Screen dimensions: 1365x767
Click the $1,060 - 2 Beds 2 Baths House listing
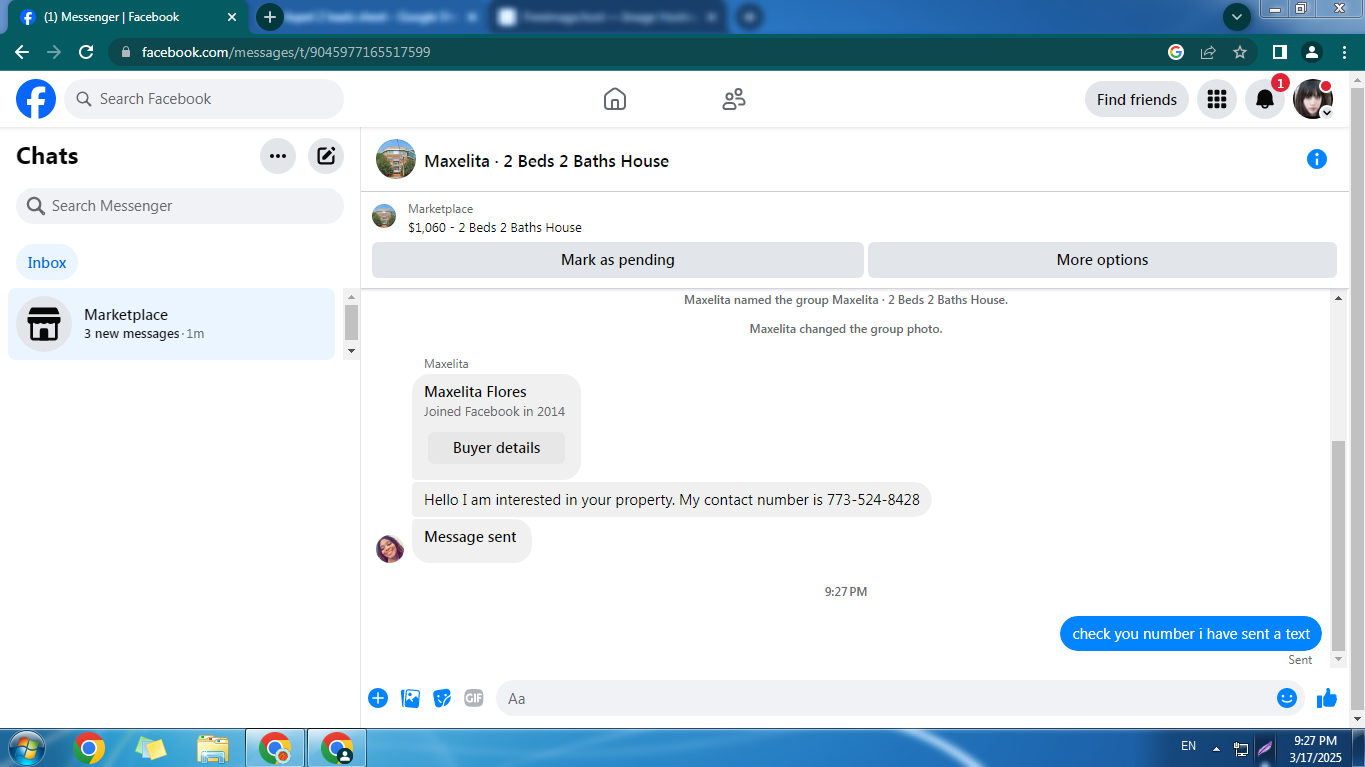point(495,227)
